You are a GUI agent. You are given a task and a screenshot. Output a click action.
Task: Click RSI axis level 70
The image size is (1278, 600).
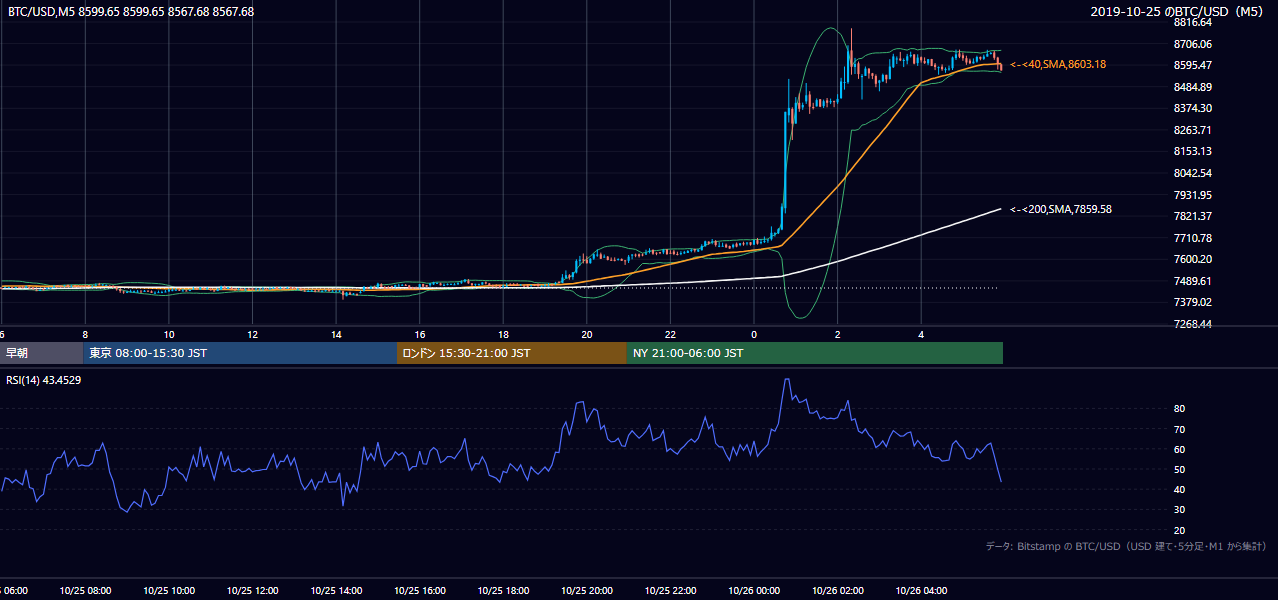pos(1180,429)
